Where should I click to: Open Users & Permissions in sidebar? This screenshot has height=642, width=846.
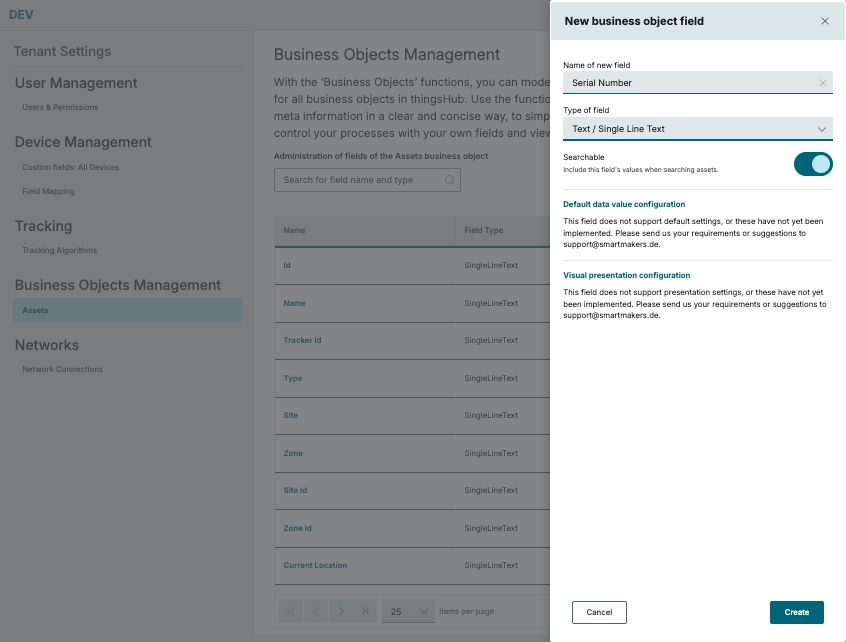(60, 107)
